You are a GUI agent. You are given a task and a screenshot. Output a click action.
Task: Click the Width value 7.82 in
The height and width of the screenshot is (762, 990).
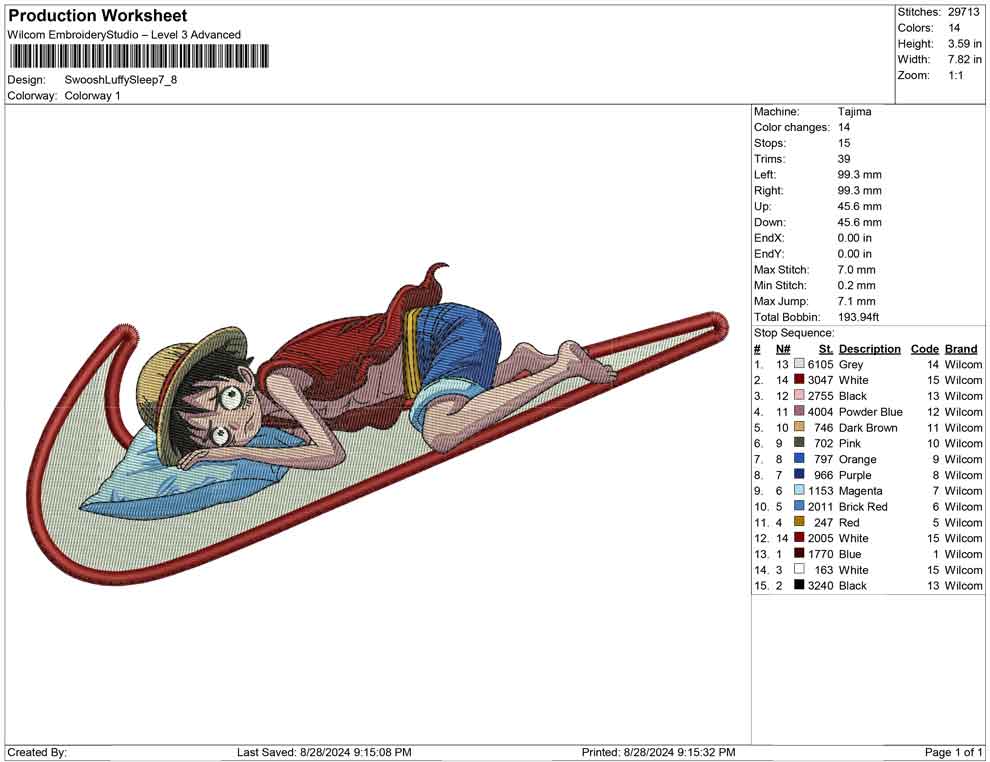point(965,59)
